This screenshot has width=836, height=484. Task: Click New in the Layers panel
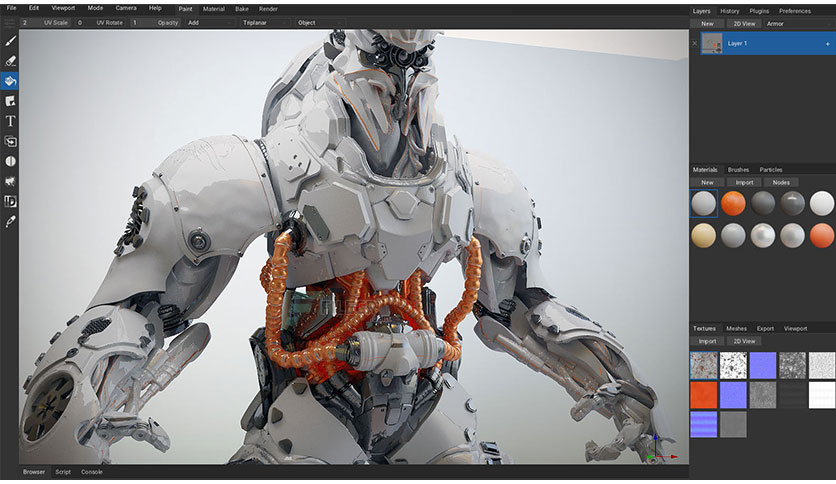point(708,23)
